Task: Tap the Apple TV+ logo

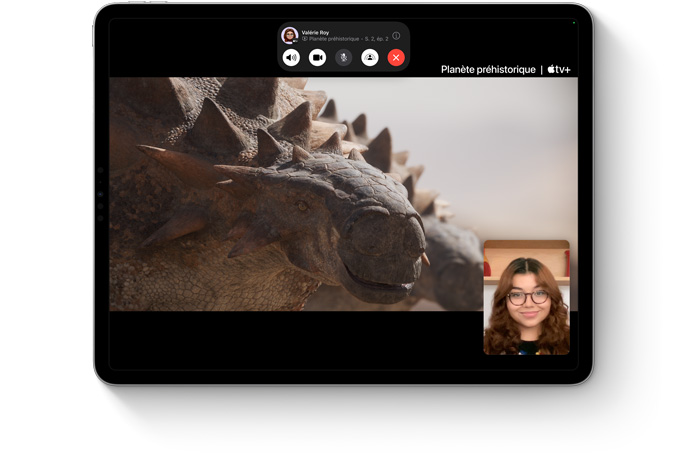Action: pos(559,69)
